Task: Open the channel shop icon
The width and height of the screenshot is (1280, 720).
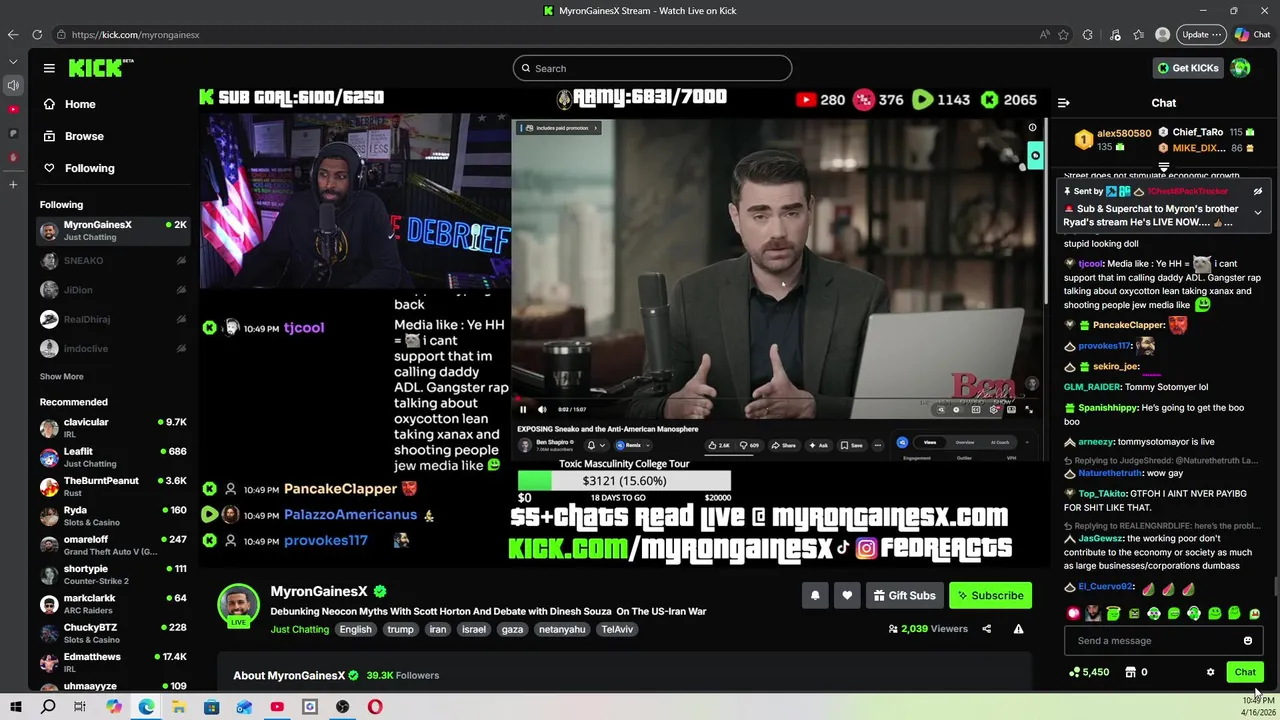Action: pos(1131,672)
